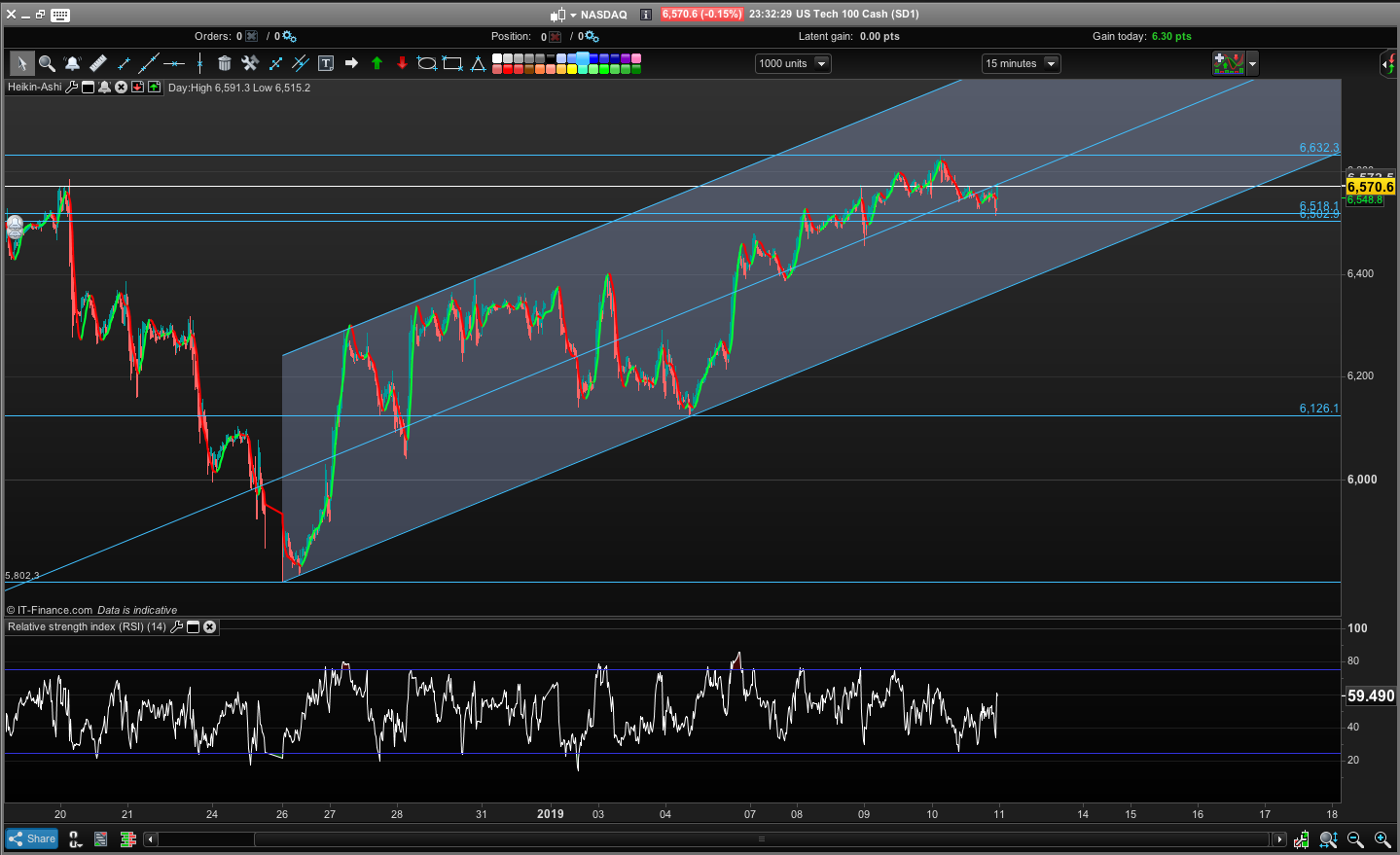Image resolution: width=1400 pixels, height=855 pixels.
Task: Click the Share button
Action: coord(32,838)
